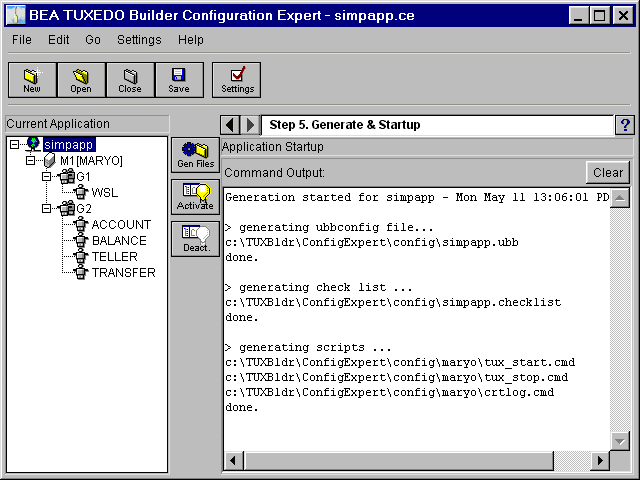Screen dimensions: 640x480
Task: Click the horizontal scroll right arrow
Action: pyautogui.click(x=600, y=461)
